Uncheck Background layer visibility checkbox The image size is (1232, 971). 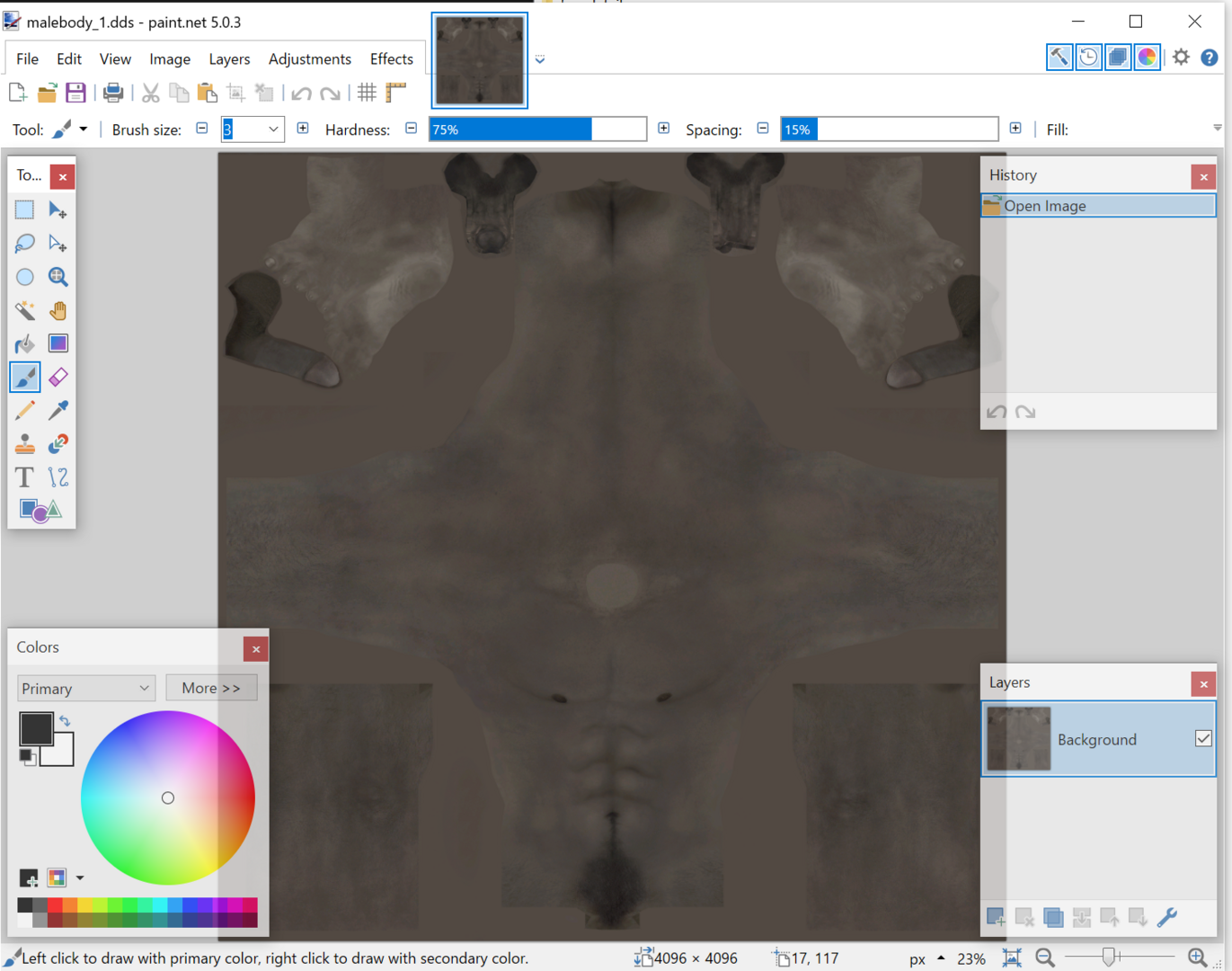point(1203,738)
